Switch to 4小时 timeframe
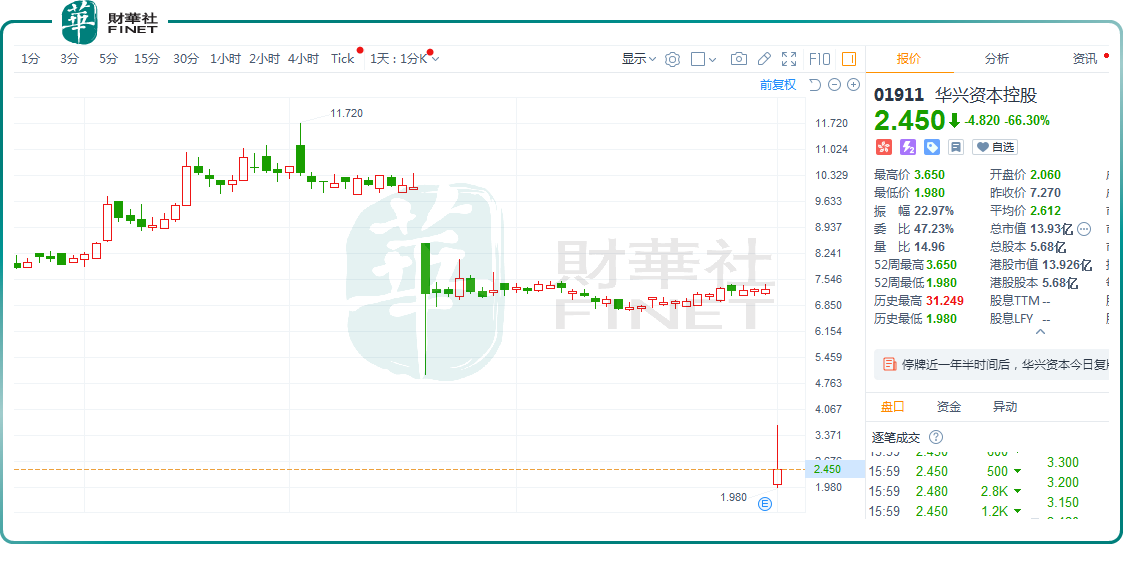The width and height of the screenshot is (1123, 564). coord(303,59)
